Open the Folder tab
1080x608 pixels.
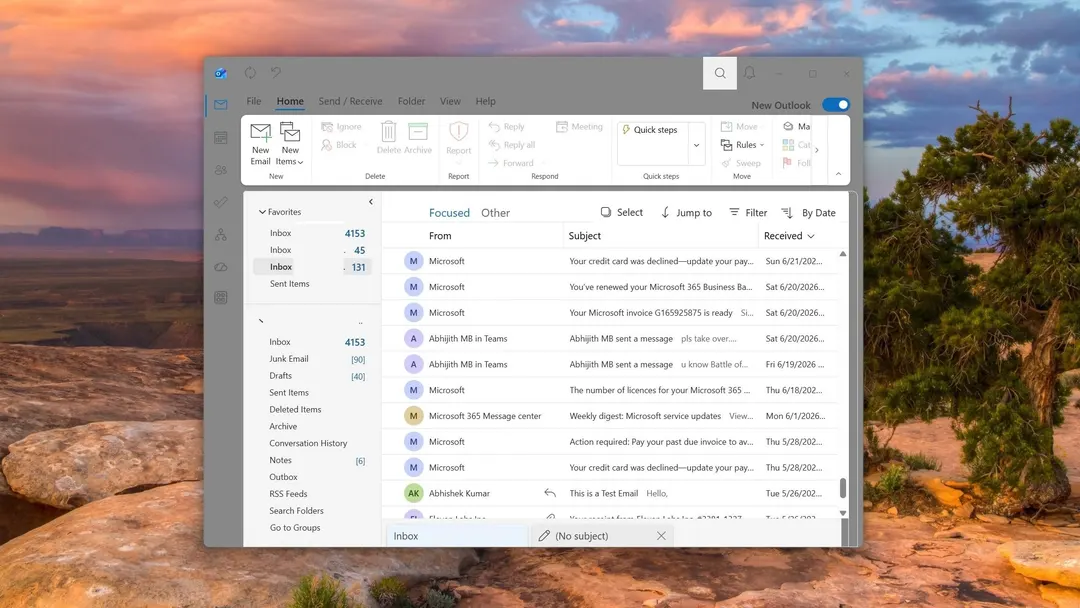click(x=411, y=101)
